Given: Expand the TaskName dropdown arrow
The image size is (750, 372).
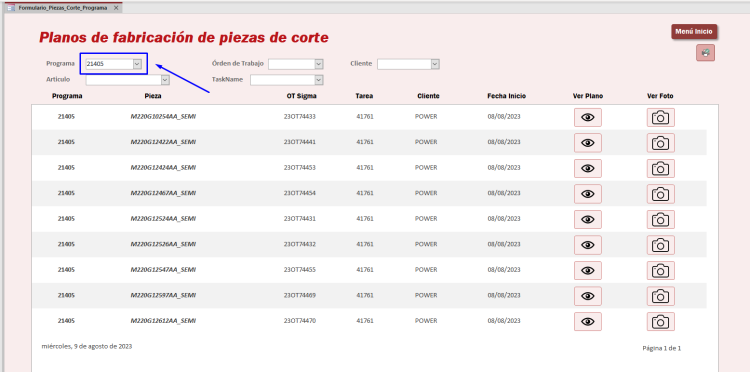Looking at the screenshot, I should 319,80.
